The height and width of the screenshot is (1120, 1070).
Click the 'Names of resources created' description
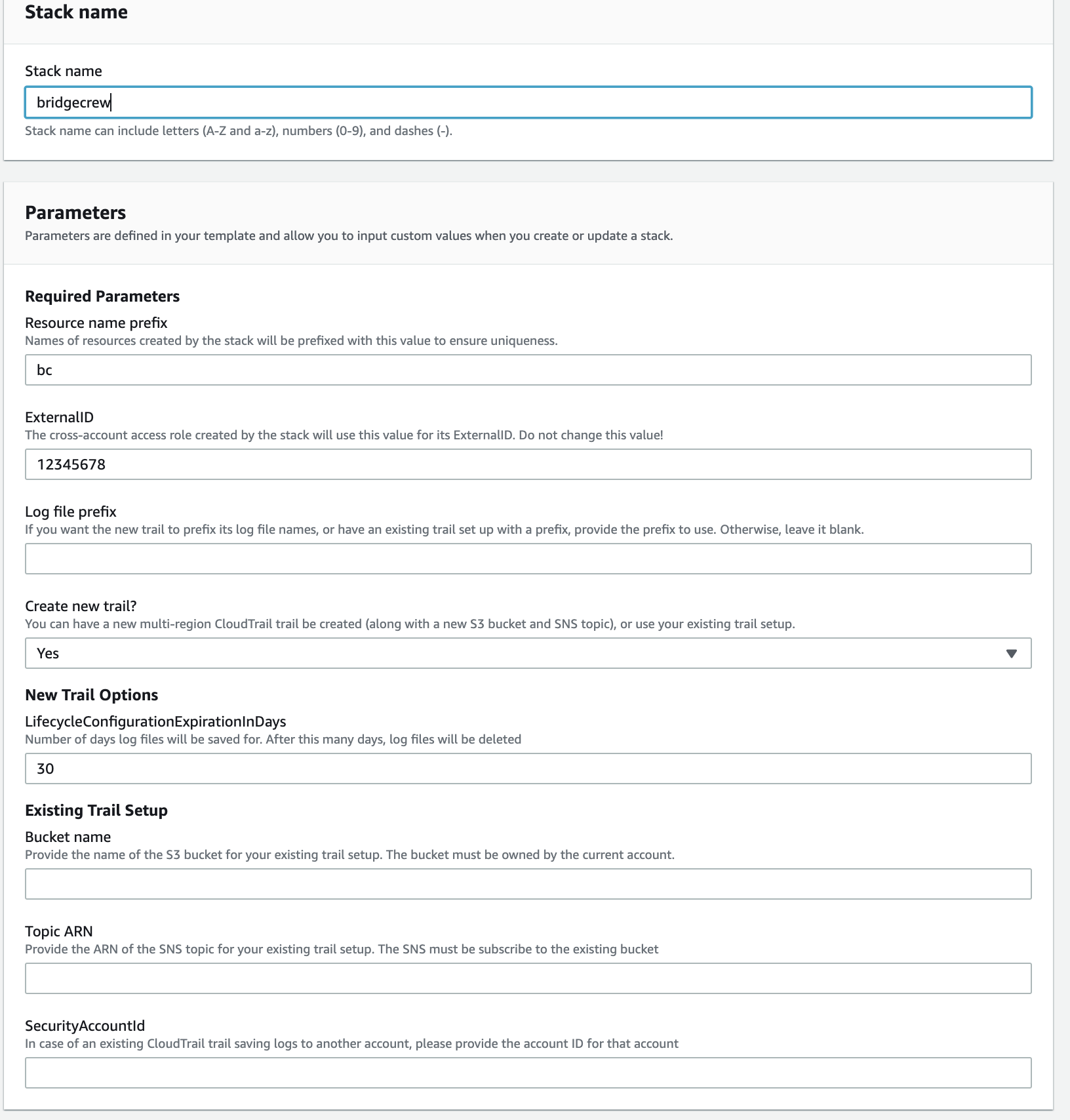point(291,340)
